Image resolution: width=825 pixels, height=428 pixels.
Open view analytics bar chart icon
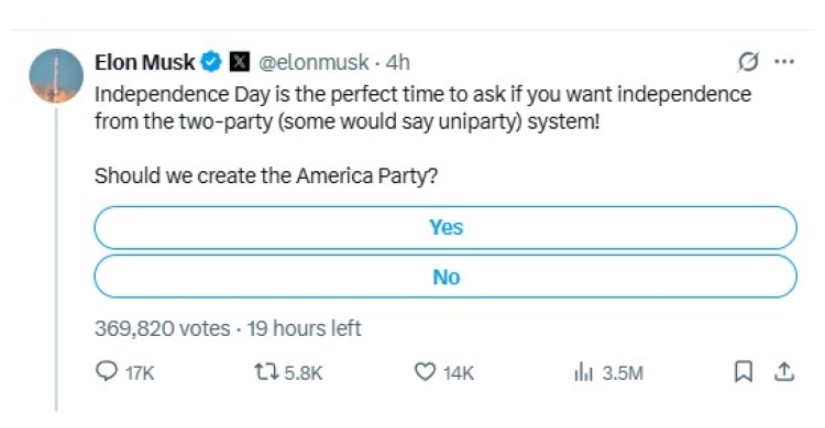pyautogui.click(x=584, y=372)
